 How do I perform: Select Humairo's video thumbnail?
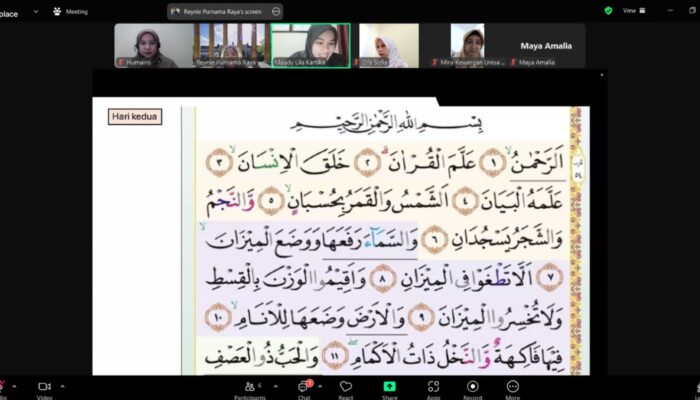[x=154, y=46]
